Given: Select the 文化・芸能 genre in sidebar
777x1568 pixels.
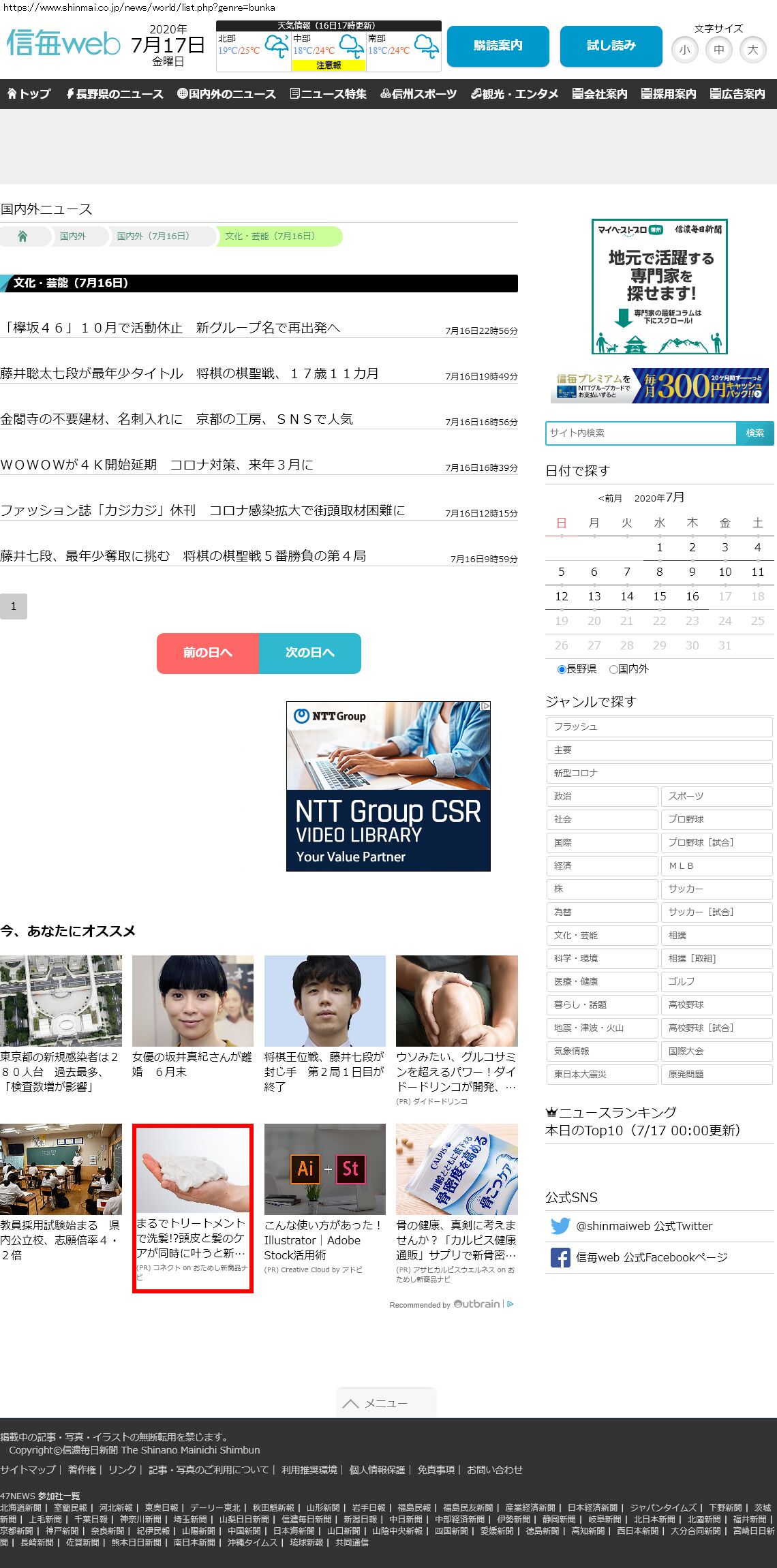Looking at the screenshot, I should coord(601,935).
